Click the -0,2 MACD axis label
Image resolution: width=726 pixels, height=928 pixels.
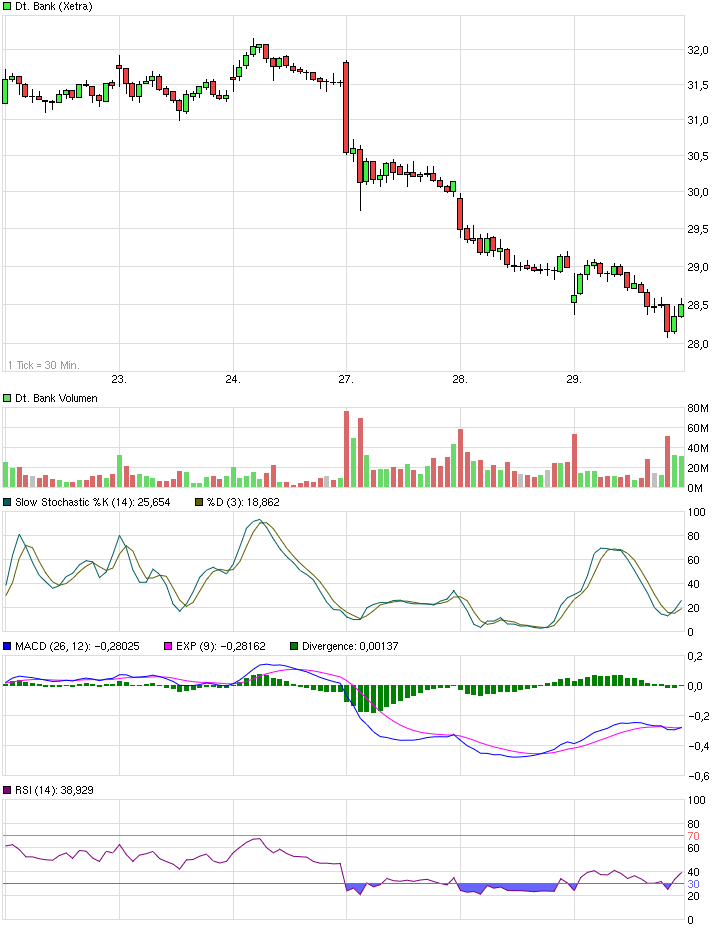point(698,716)
